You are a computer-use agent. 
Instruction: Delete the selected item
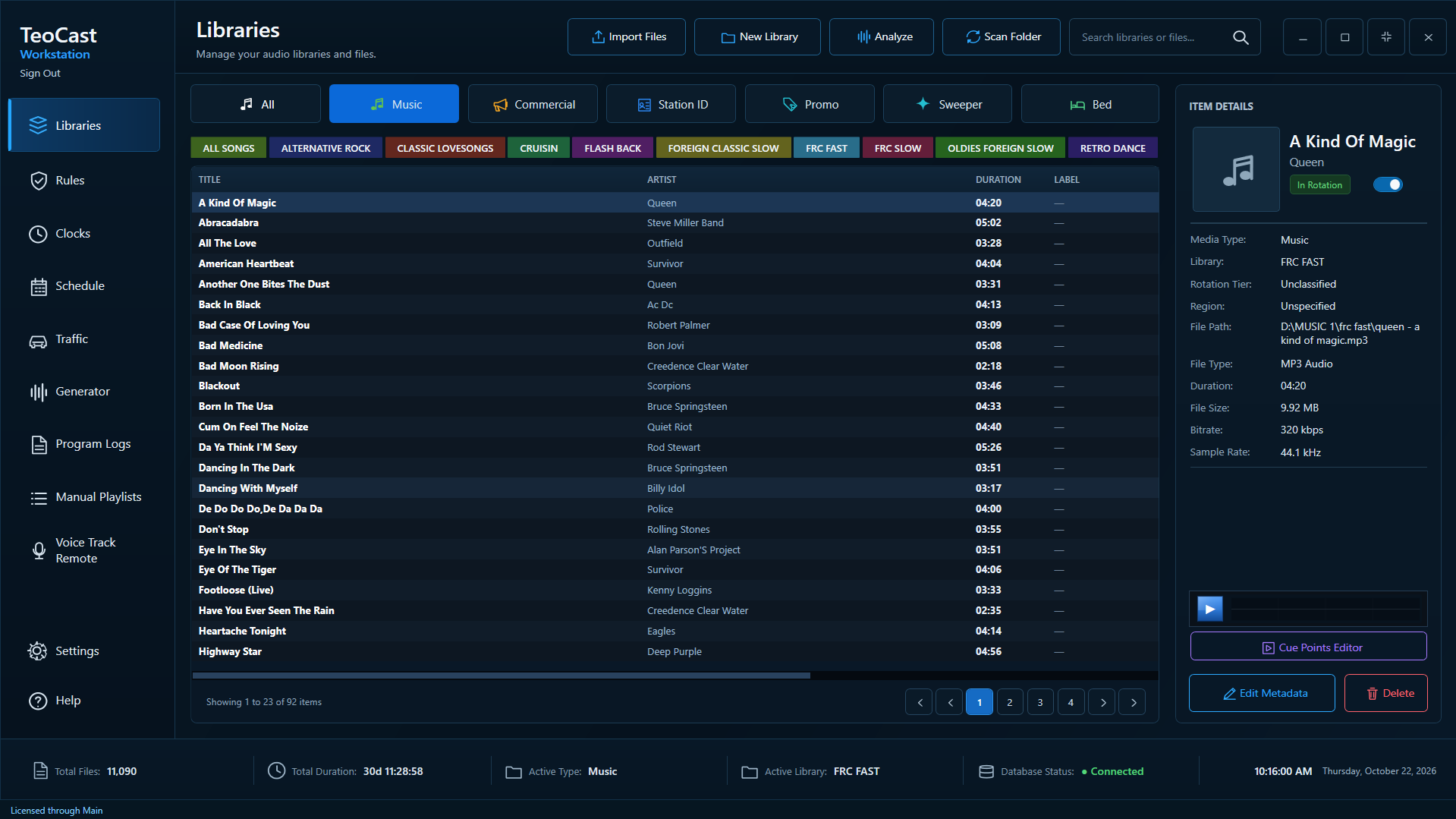[x=1386, y=693]
